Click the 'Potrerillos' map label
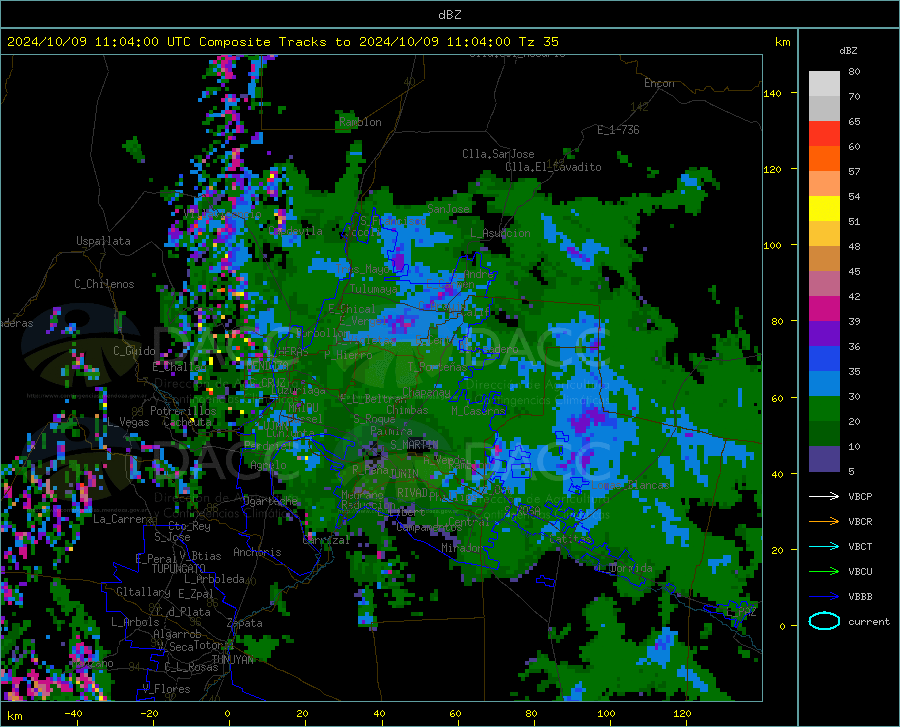The height and width of the screenshot is (727, 900). [183, 411]
